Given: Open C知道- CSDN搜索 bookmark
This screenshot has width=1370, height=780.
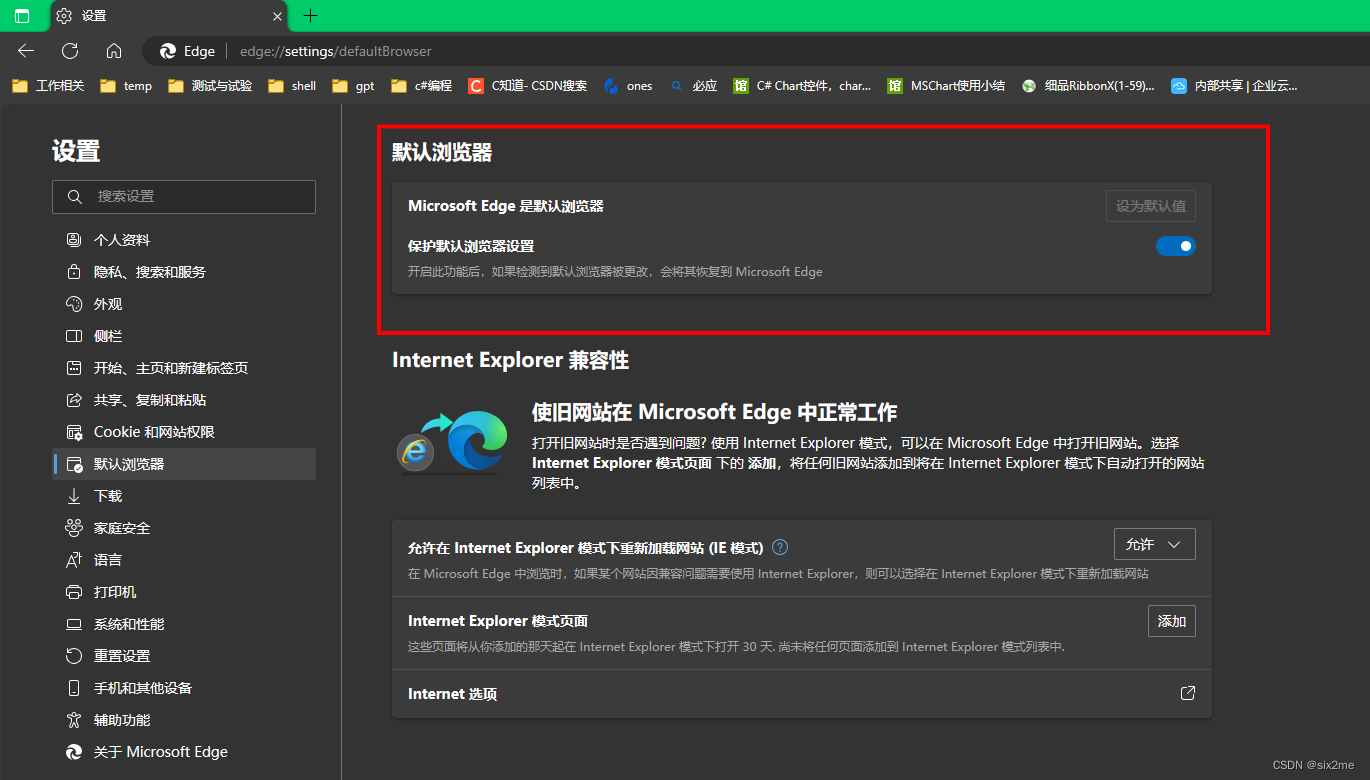Looking at the screenshot, I should (528, 86).
